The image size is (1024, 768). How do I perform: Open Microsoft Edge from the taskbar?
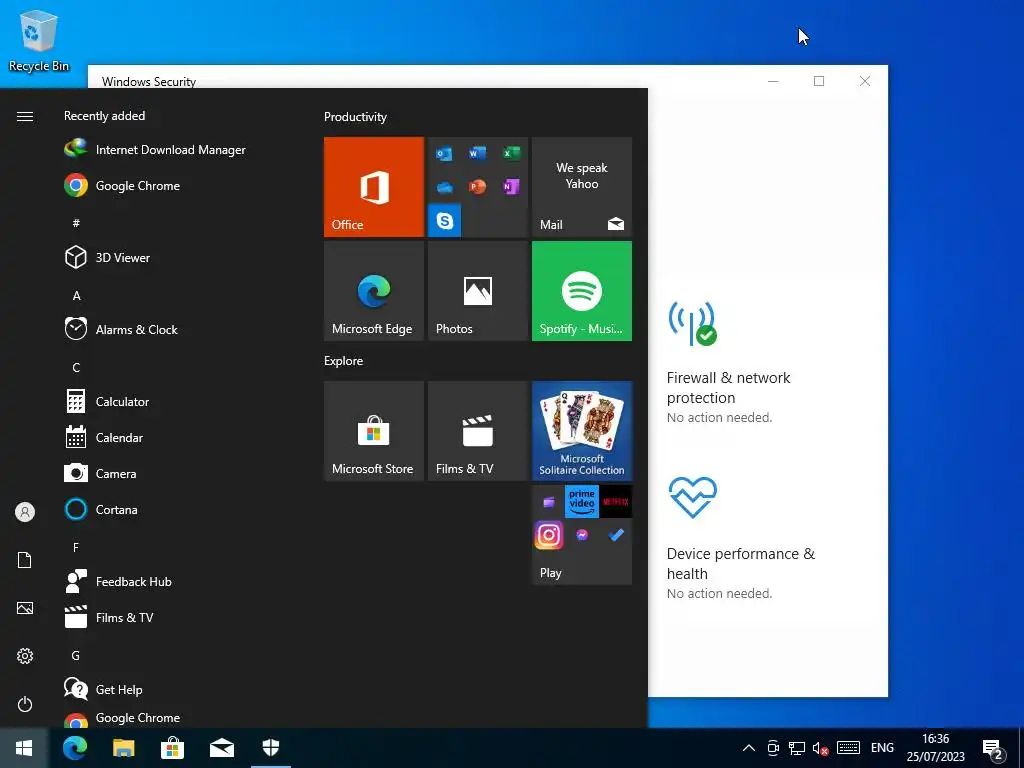[74, 748]
